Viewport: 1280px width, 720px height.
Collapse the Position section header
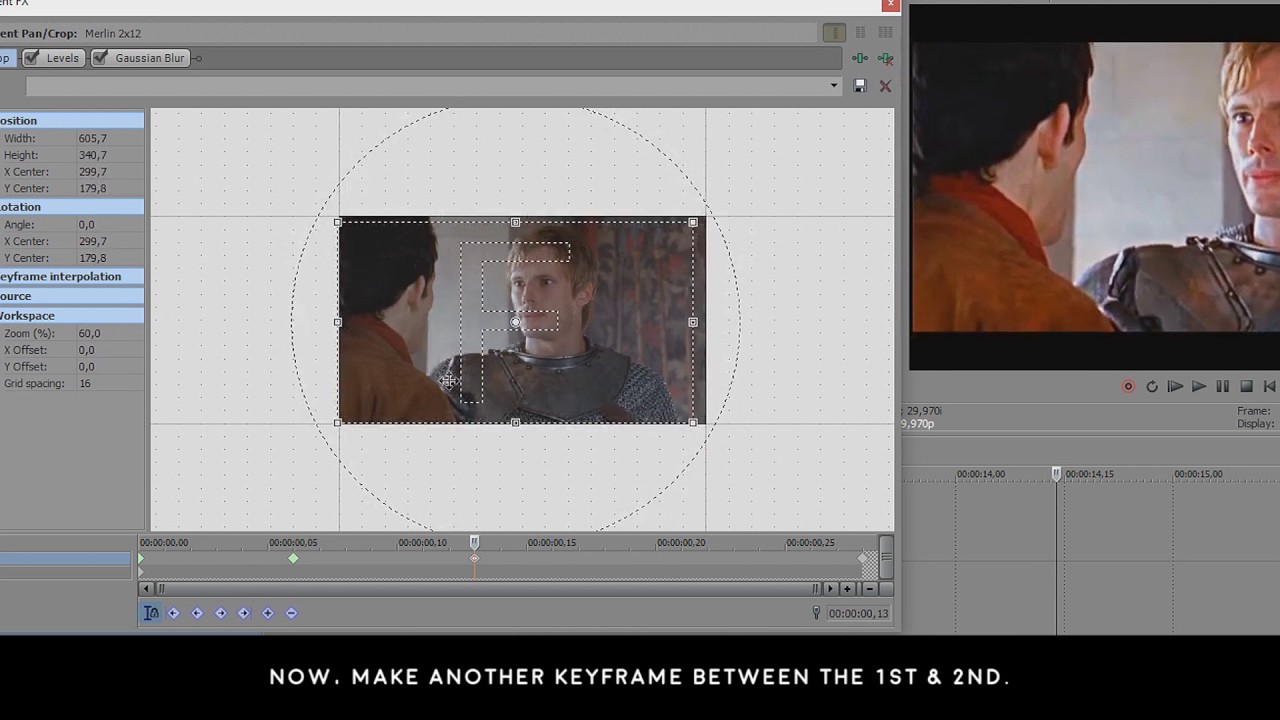(72, 121)
